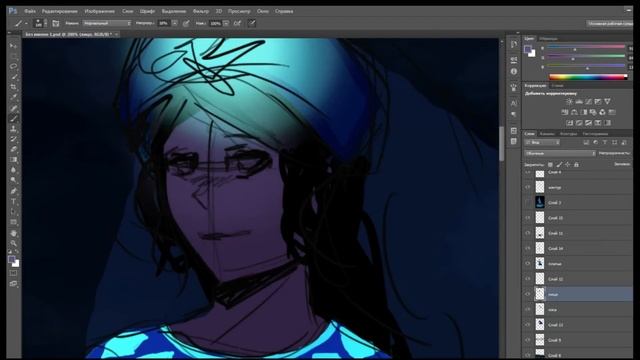The width and height of the screenshot is (640, 360).
Task: Hide the Слой 12 layer
Action: (527, 279)
